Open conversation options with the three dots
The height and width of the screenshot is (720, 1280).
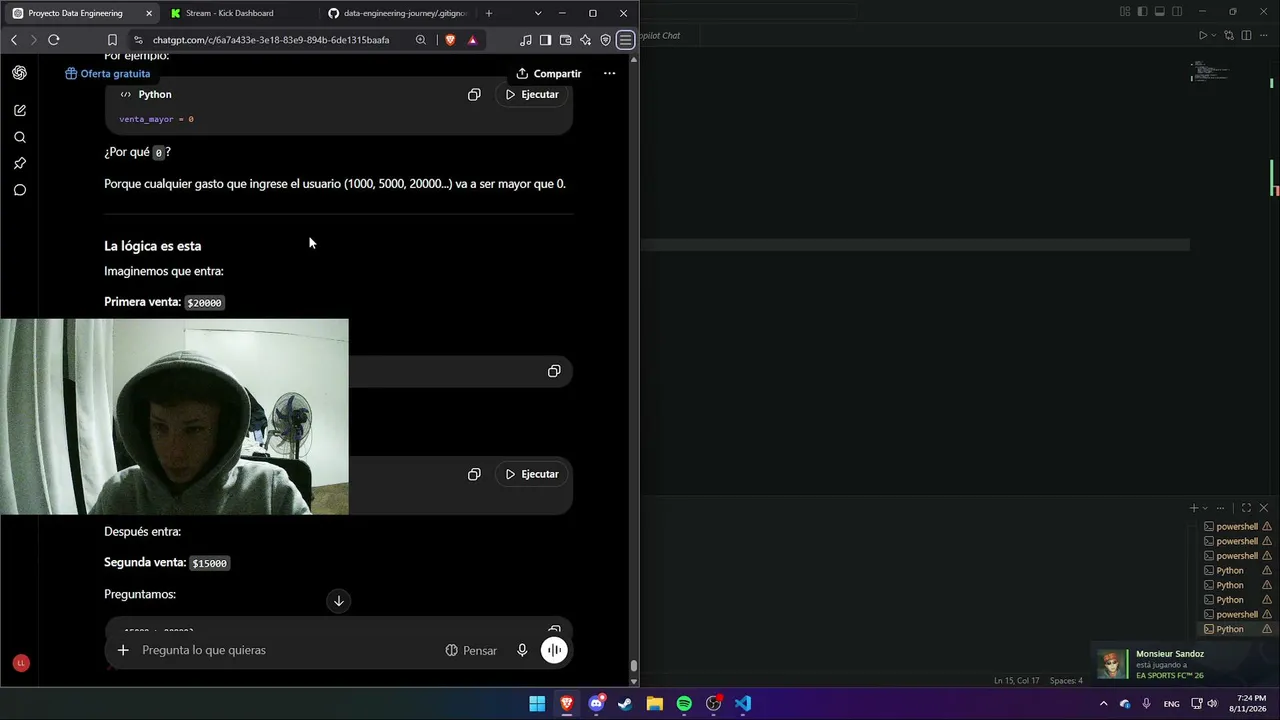point(609,73)
